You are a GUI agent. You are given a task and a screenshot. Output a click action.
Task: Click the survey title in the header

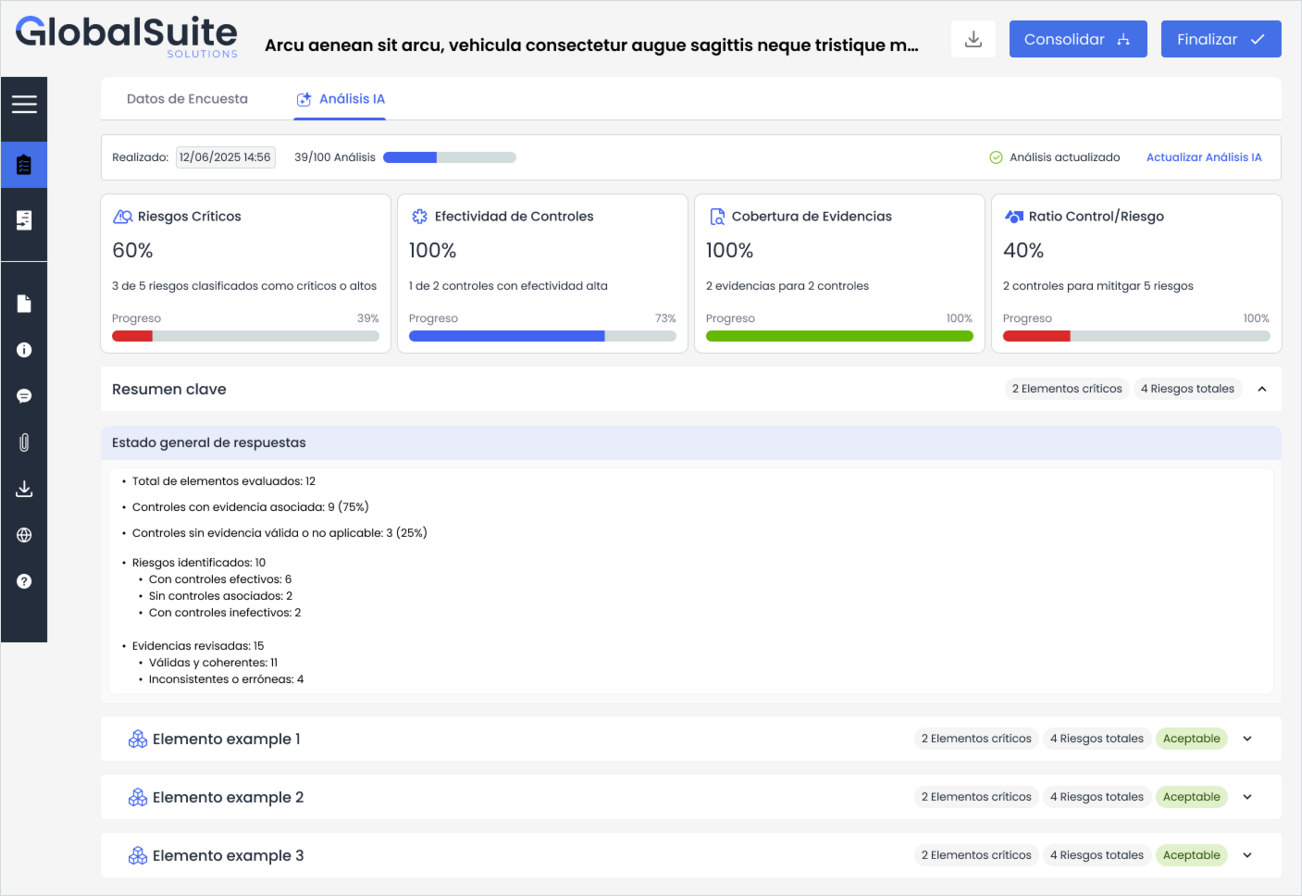pos(591,45)
